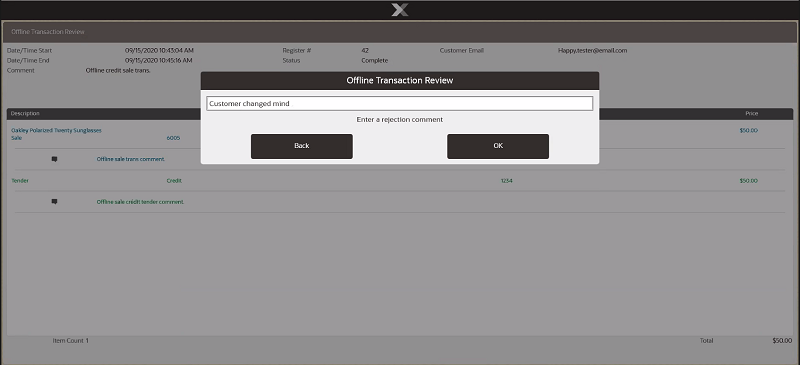Viewport: 800px width, 365px height.
Task: Click comment icon beside credit tender comment
Action: click(55, 202)
